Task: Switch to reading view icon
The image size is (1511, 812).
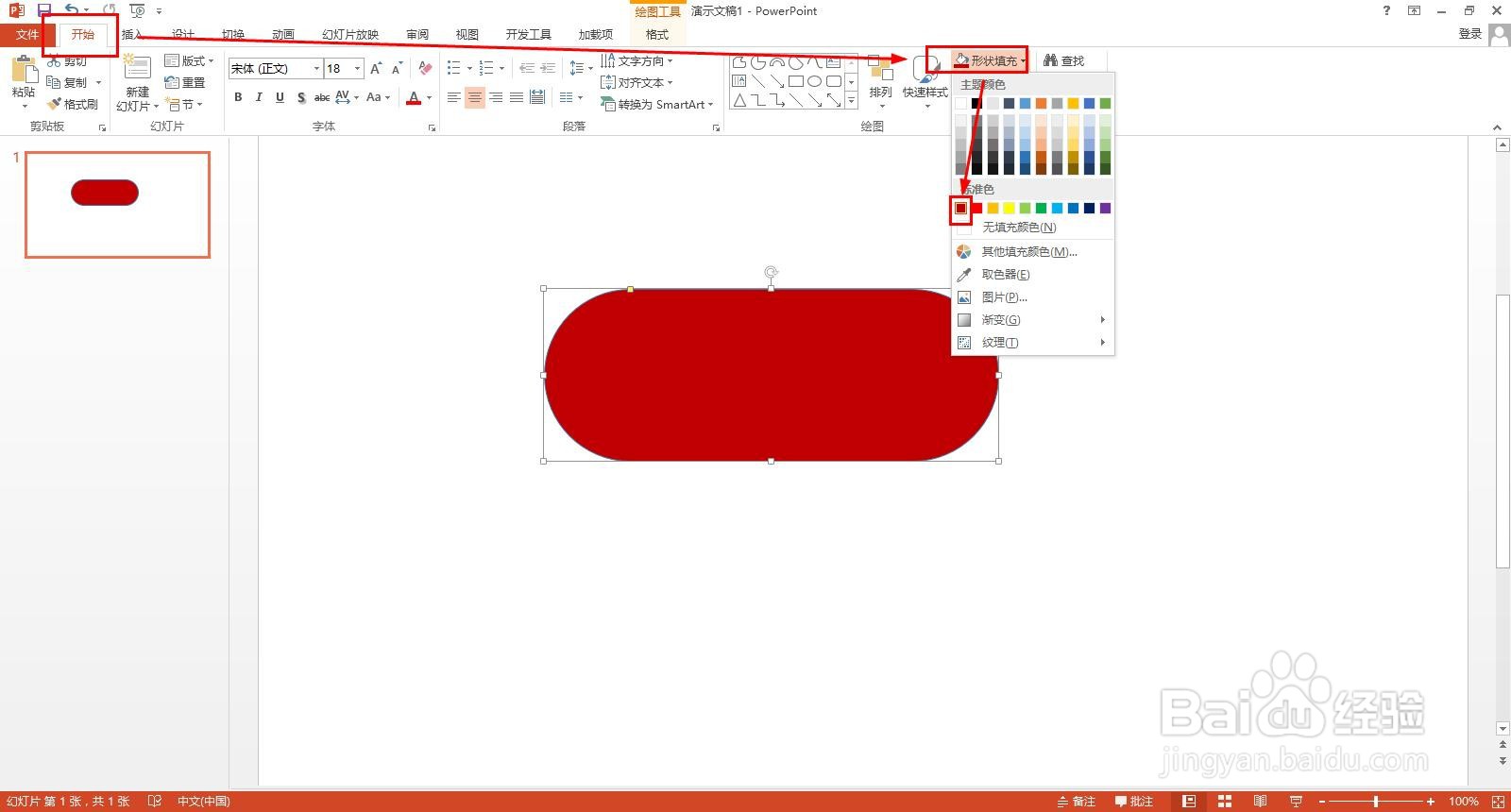Action: coord(1260,801)
